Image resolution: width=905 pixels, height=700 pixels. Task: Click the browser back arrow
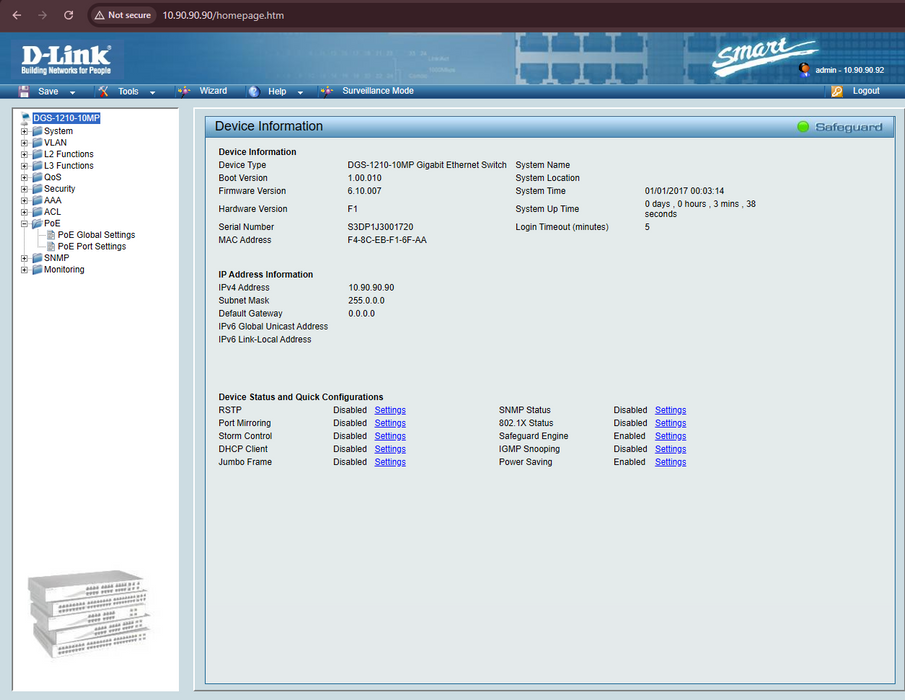pyautogui.click(x=17, y=15)
